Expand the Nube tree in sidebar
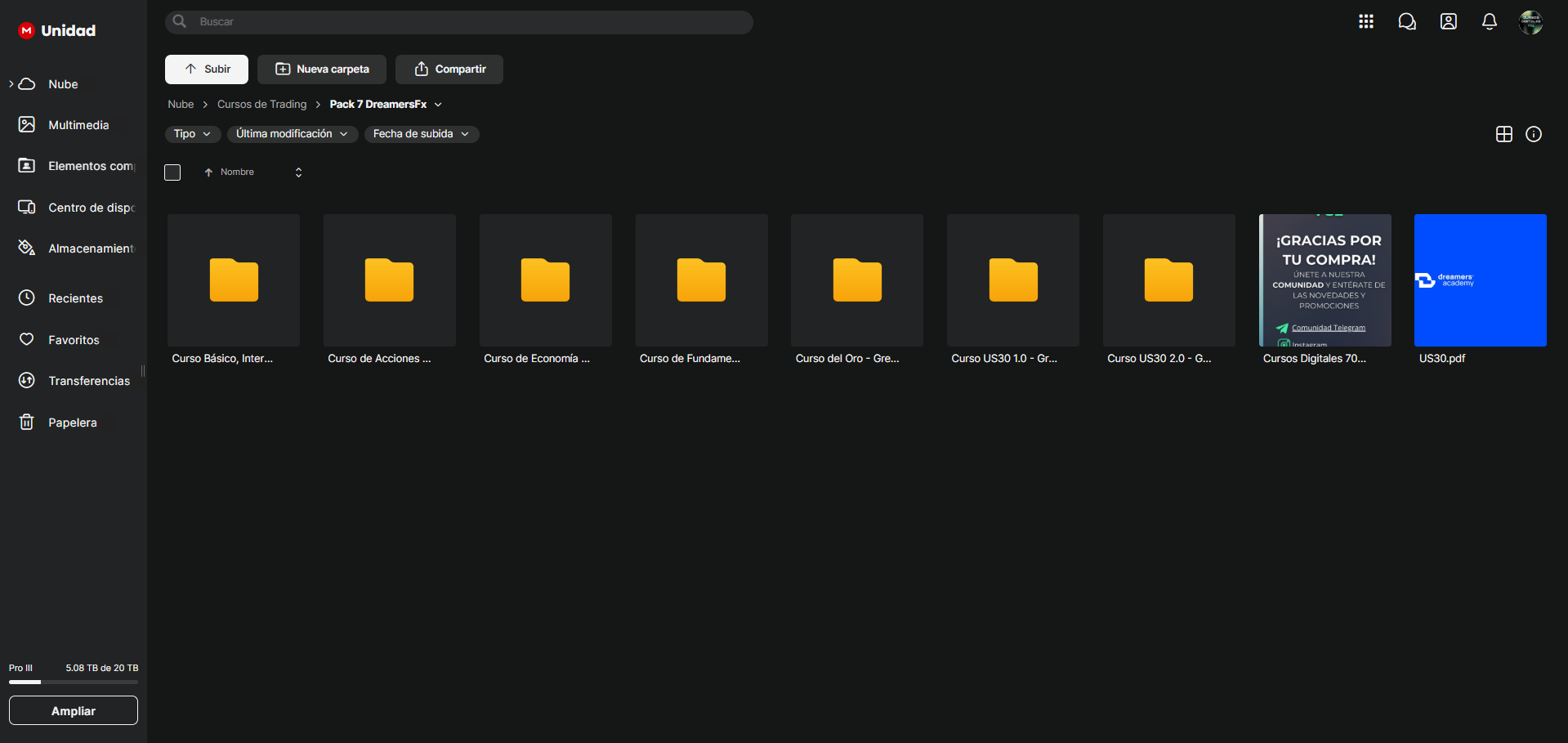 point(11,84)
